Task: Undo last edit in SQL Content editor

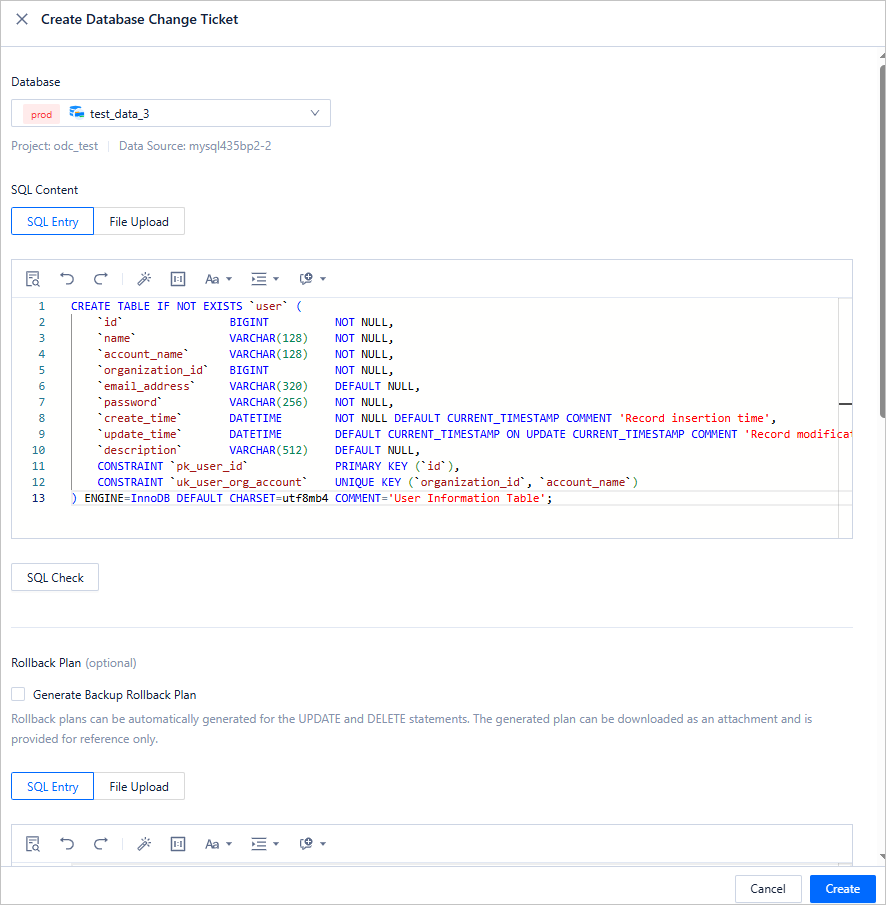Action: point(67,279)
